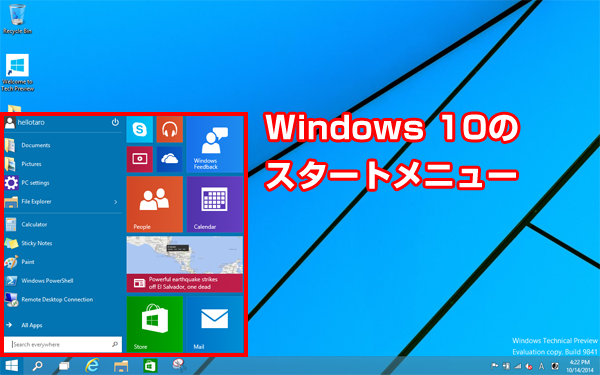
Task: Open the People tile
Action: coord(155,204)
